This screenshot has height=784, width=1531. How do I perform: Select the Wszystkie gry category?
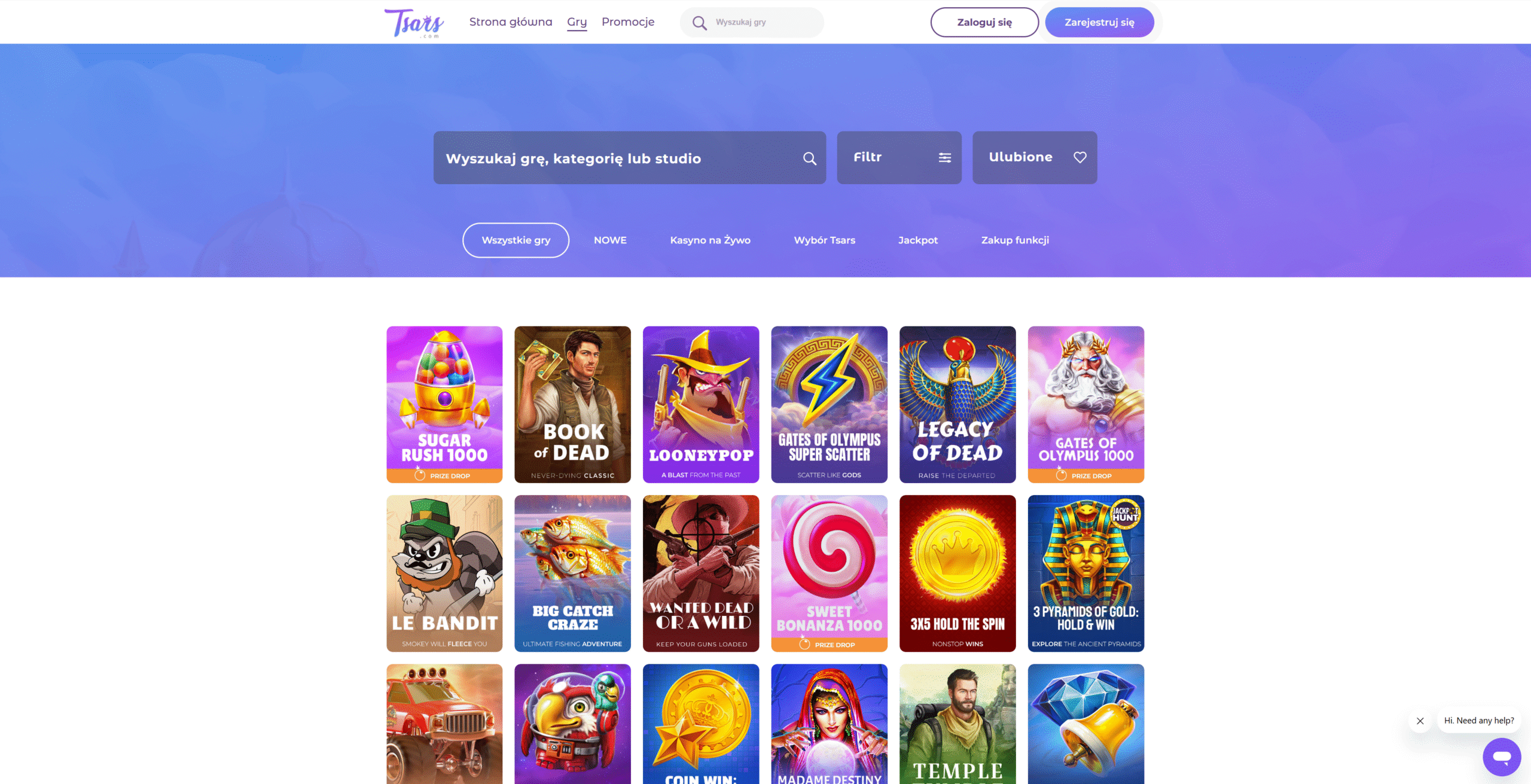coord(516,240)
